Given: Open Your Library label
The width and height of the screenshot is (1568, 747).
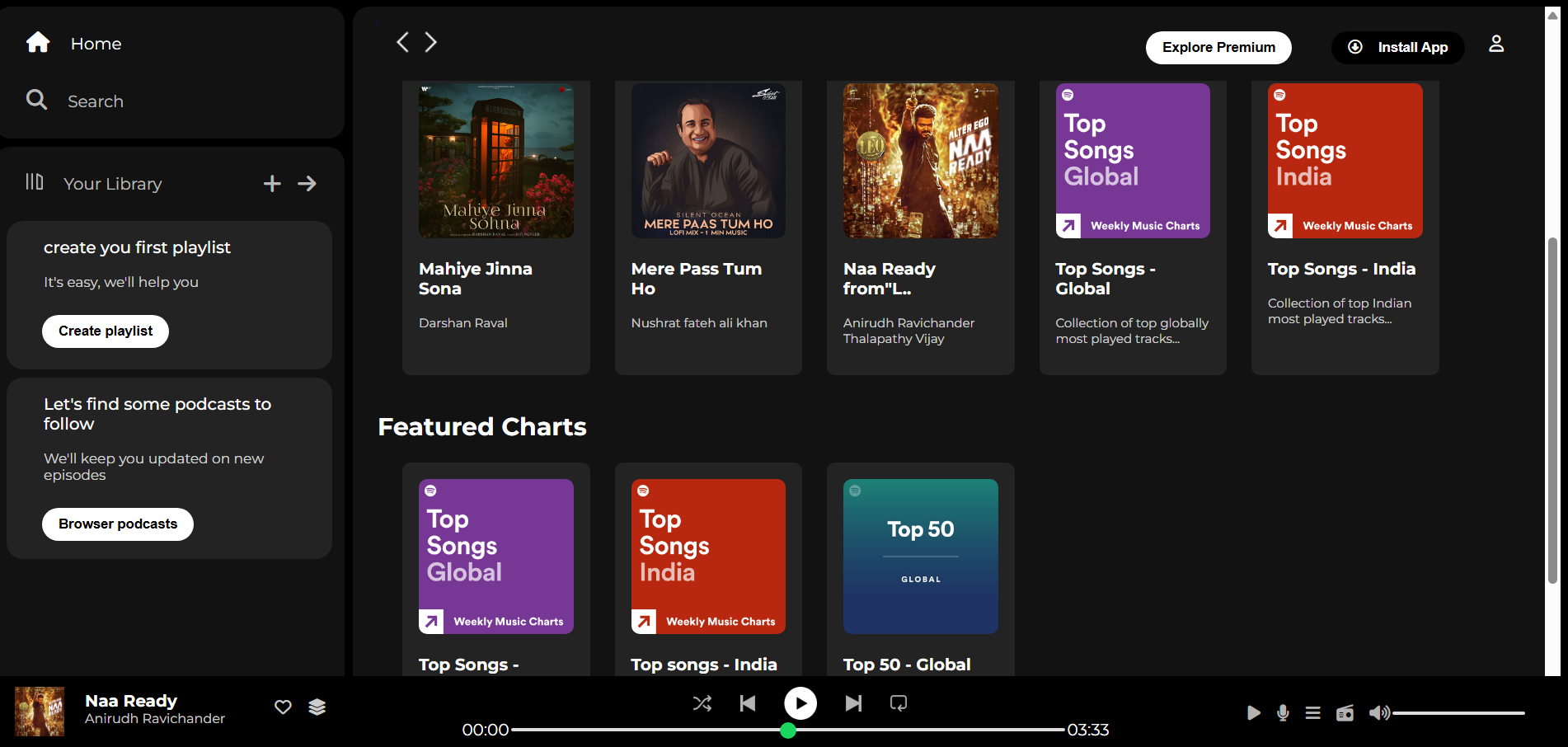Looking at the screenshot, I should 113,184.
